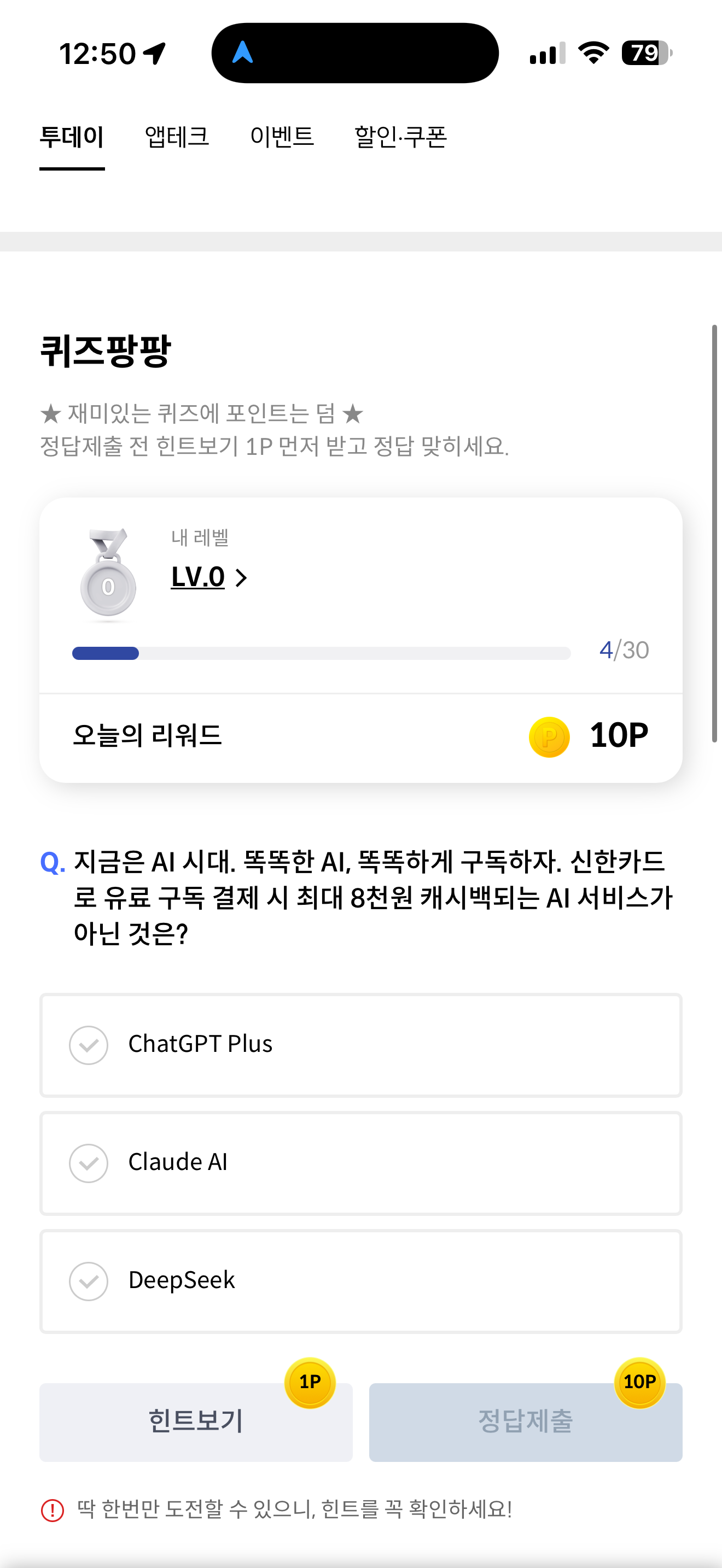Tap the 힌트보기 button

196,1422
